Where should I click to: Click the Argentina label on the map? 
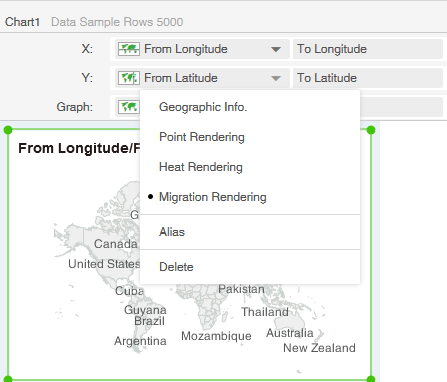point(140,341)
